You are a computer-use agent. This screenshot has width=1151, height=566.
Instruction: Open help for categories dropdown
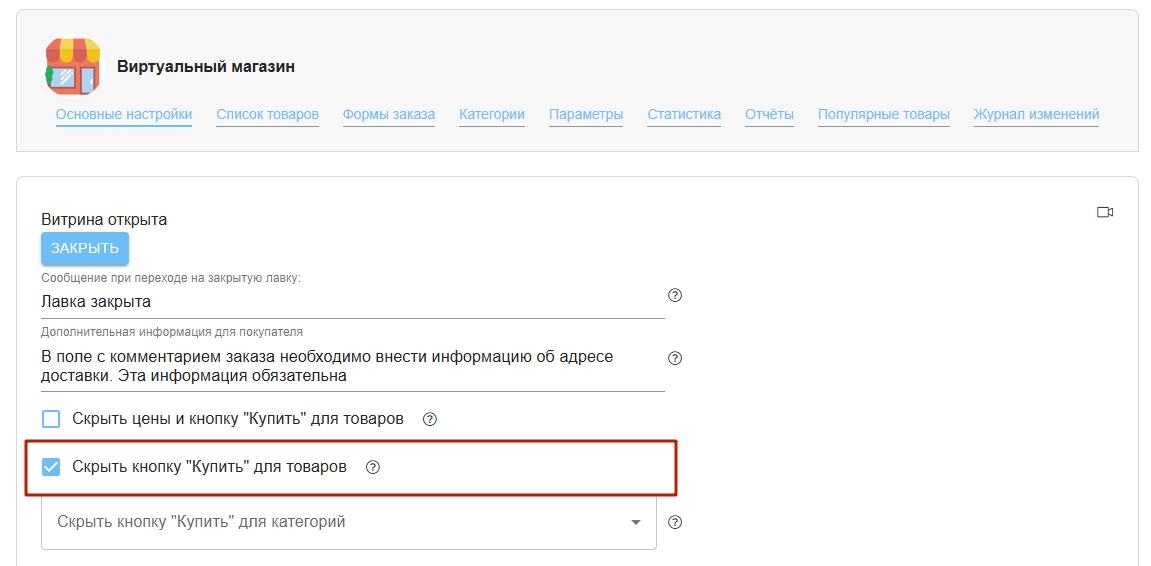coord(674,522)
